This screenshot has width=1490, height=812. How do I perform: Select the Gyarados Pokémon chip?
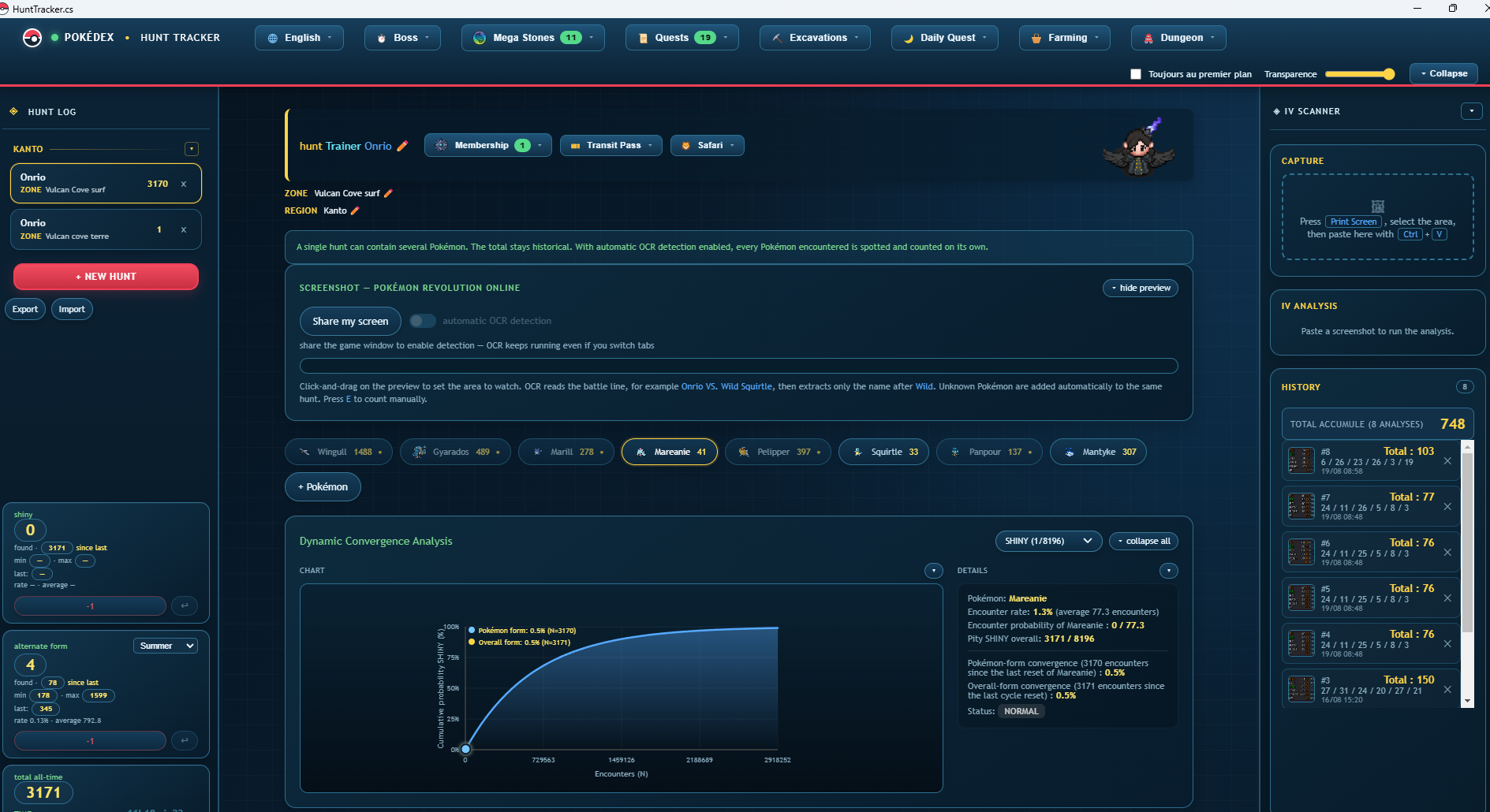[455, 453]
